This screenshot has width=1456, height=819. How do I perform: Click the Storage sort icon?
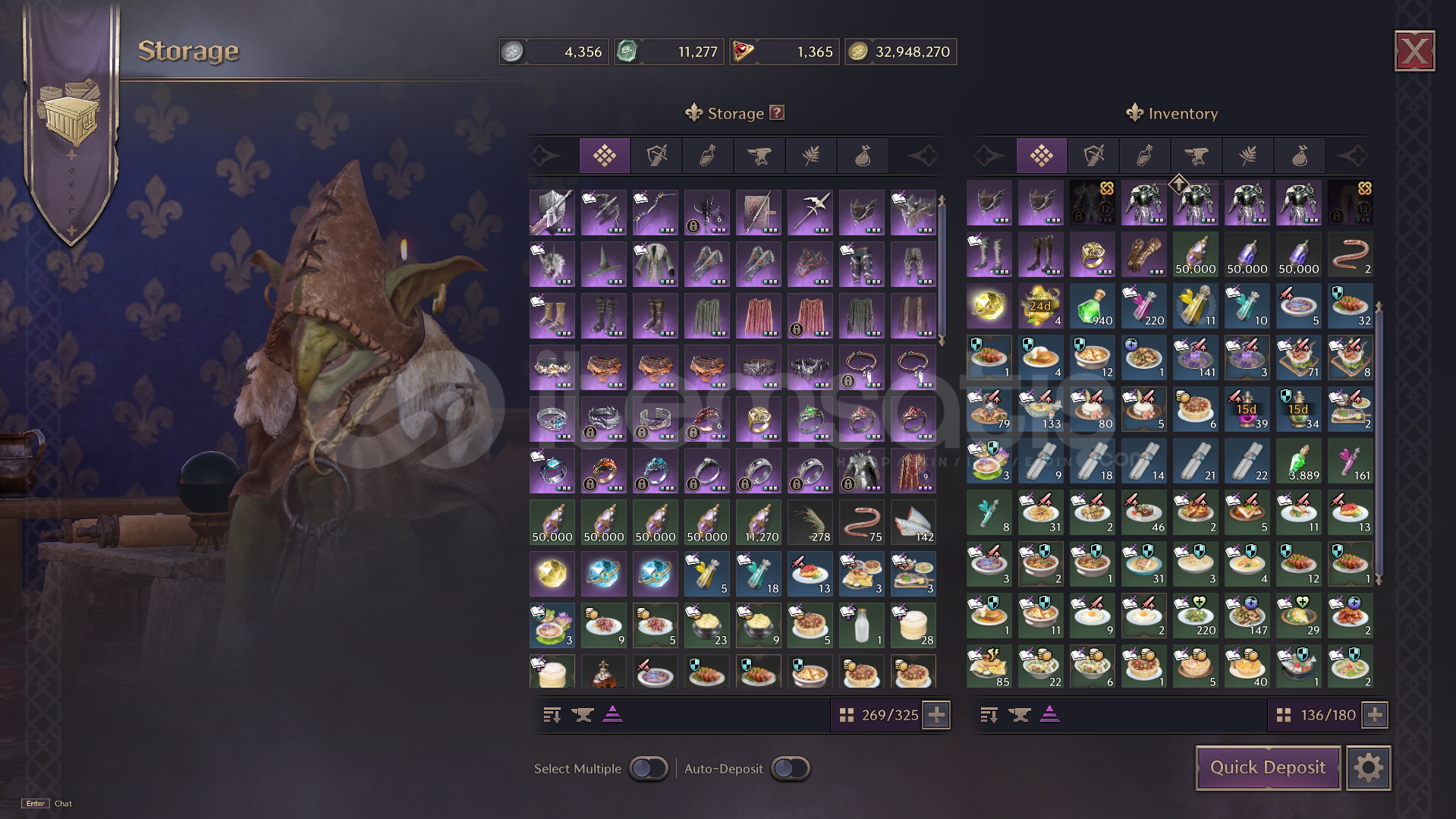pos(552,715)
